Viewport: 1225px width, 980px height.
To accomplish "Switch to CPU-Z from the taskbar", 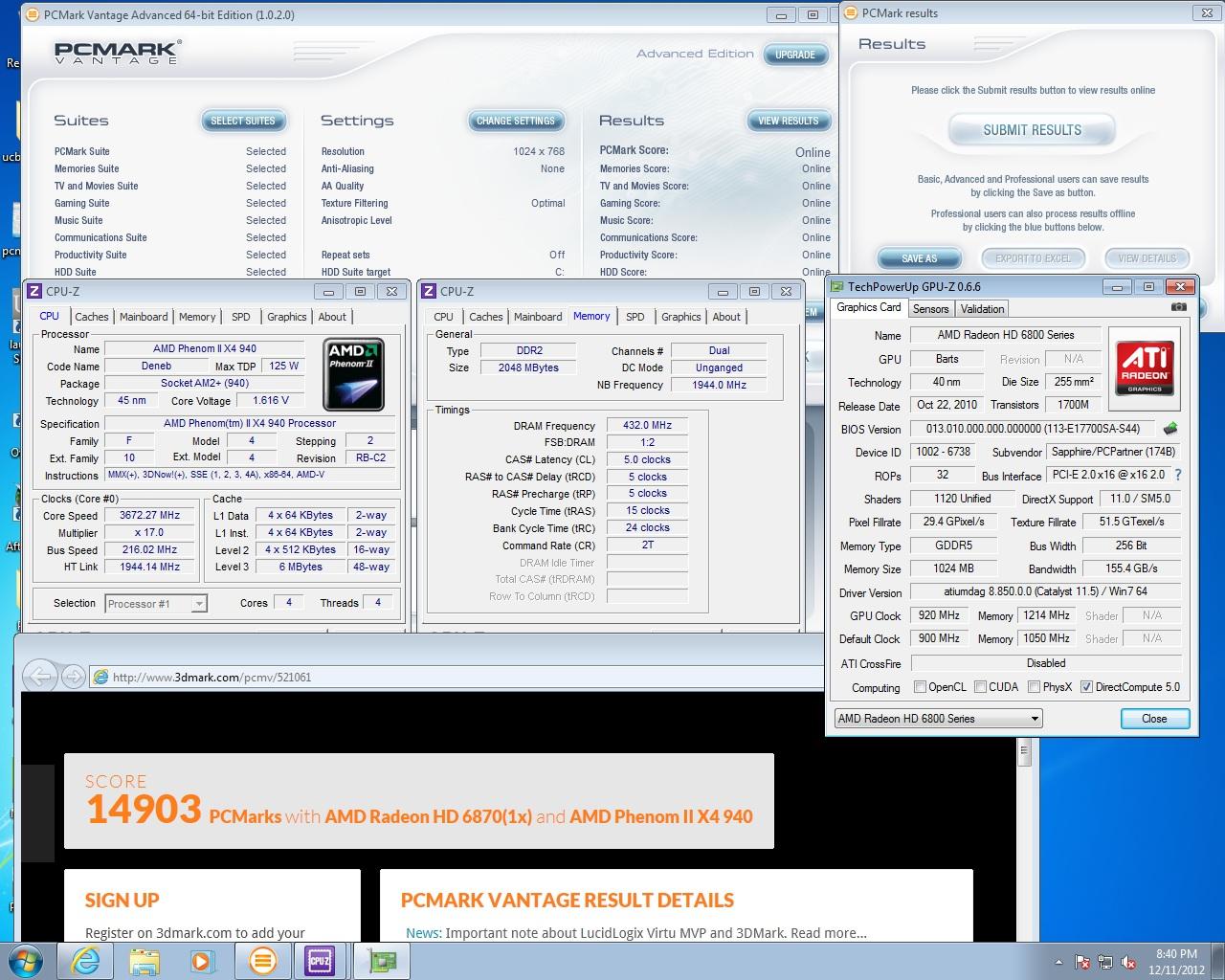I will click(x=321, y=961).
